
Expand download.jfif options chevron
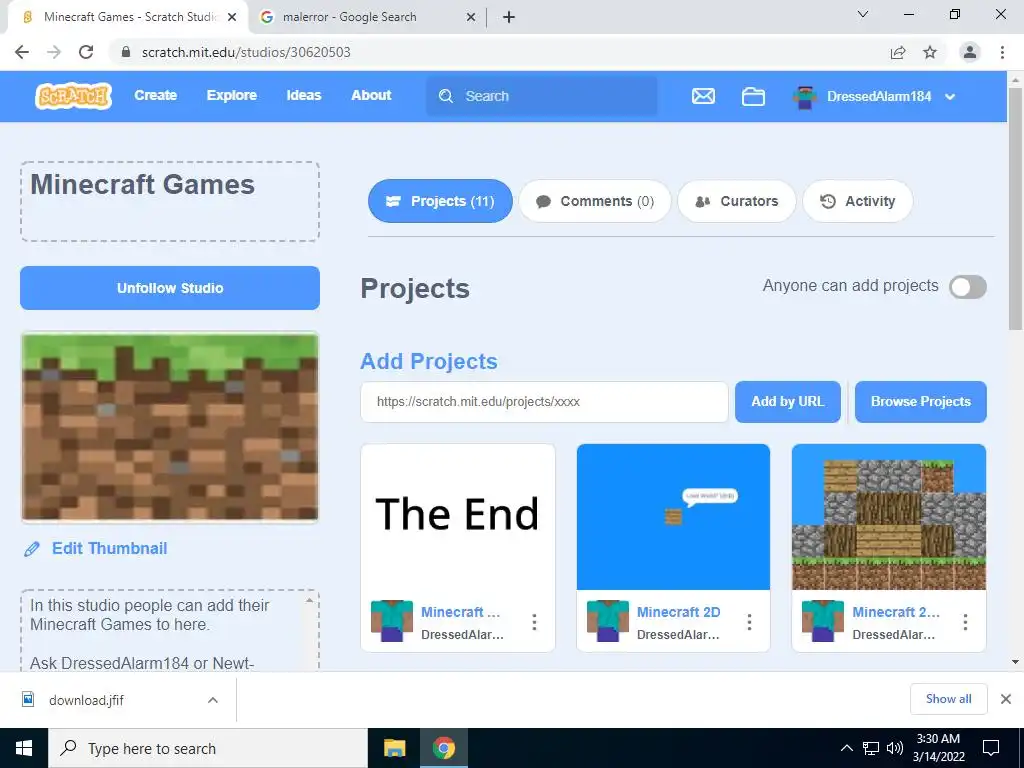(x=213, y=700)
